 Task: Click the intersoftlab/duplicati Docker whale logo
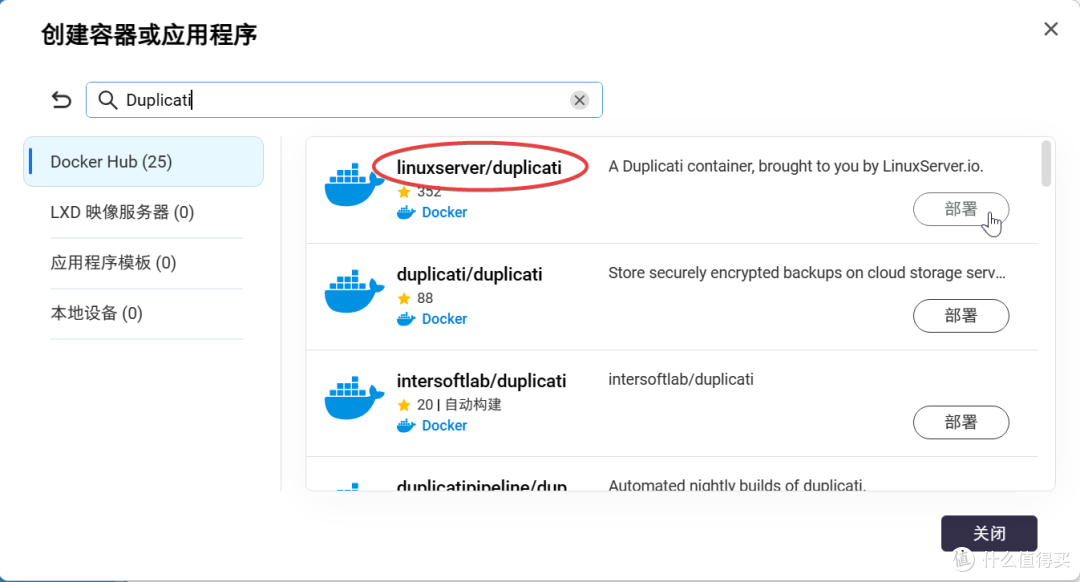click(354, 397)
